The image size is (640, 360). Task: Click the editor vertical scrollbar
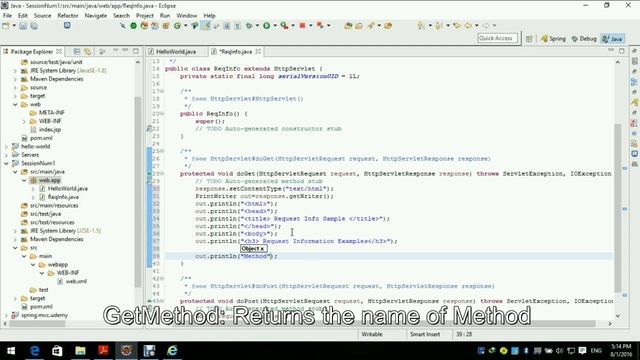click(618, 208)
